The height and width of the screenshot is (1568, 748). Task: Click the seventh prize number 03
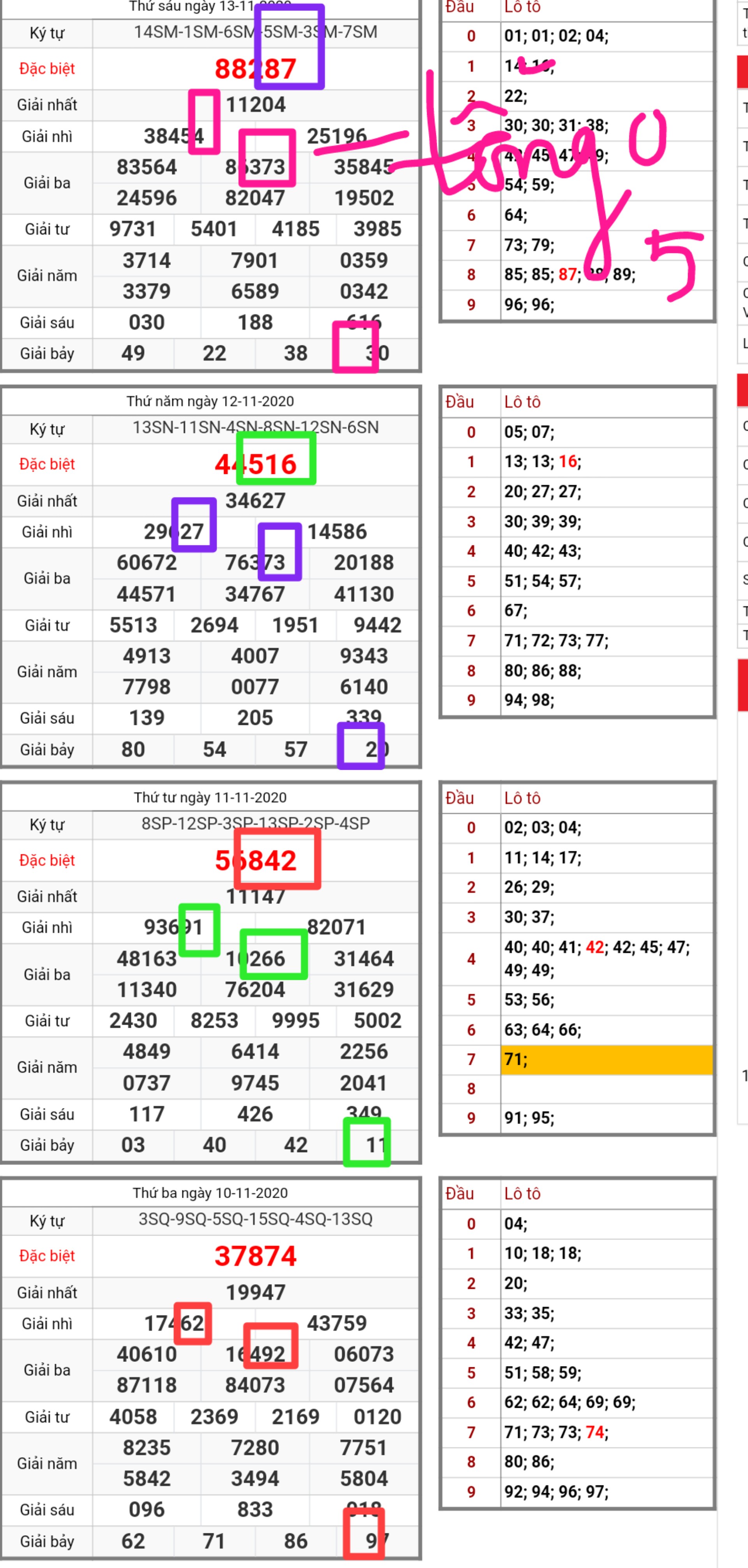pyautogui.click(x=133, y=1146)
